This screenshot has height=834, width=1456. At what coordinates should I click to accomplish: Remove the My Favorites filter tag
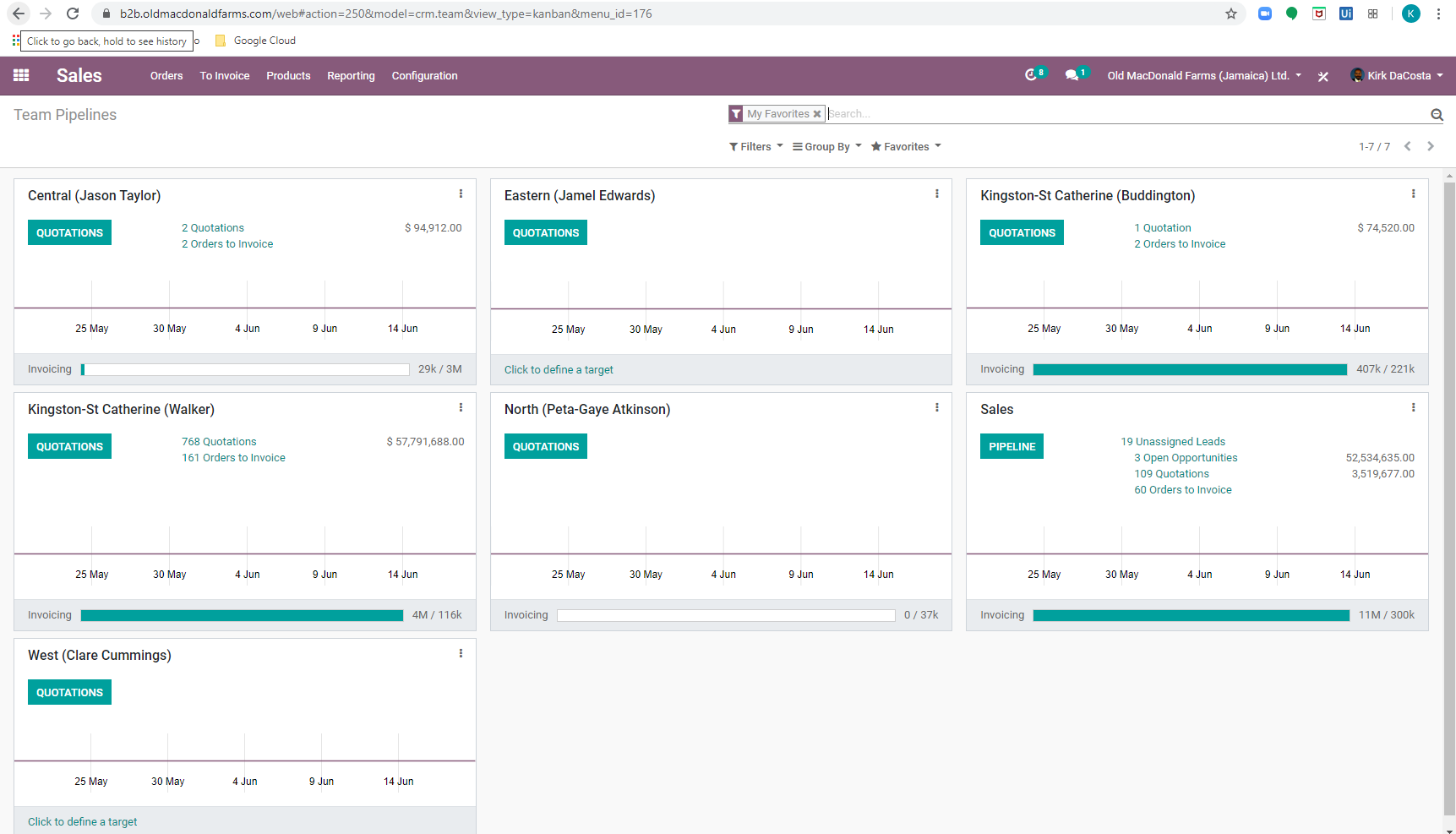coord(817,114)
